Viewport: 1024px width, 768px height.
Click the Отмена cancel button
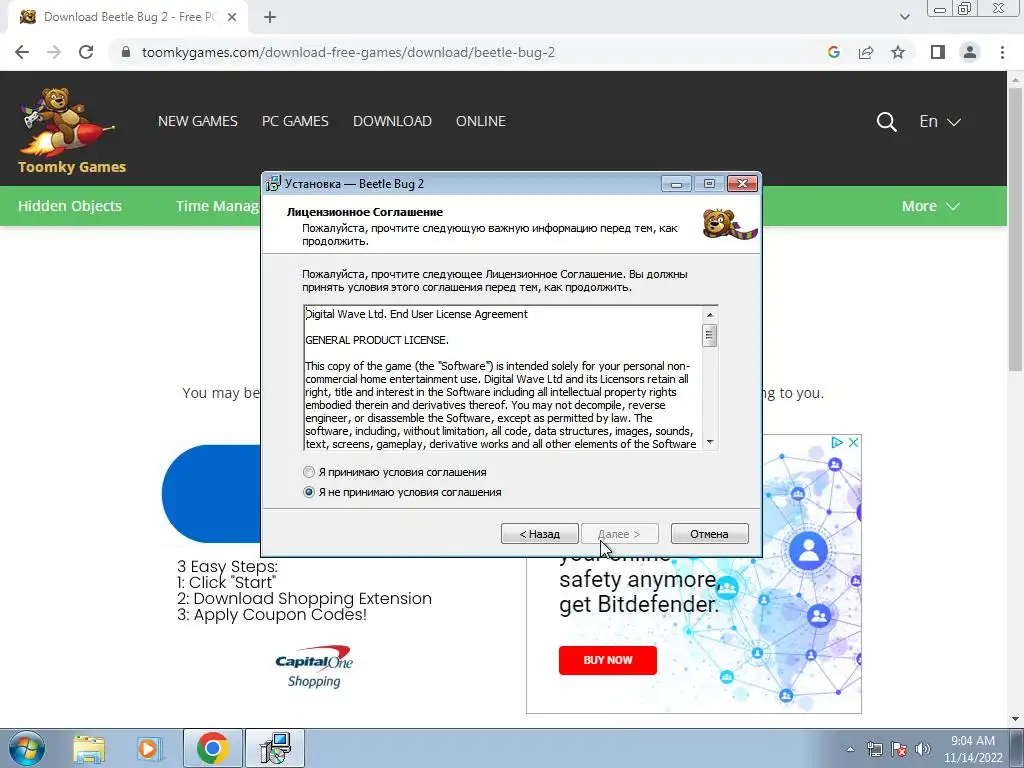709,534
